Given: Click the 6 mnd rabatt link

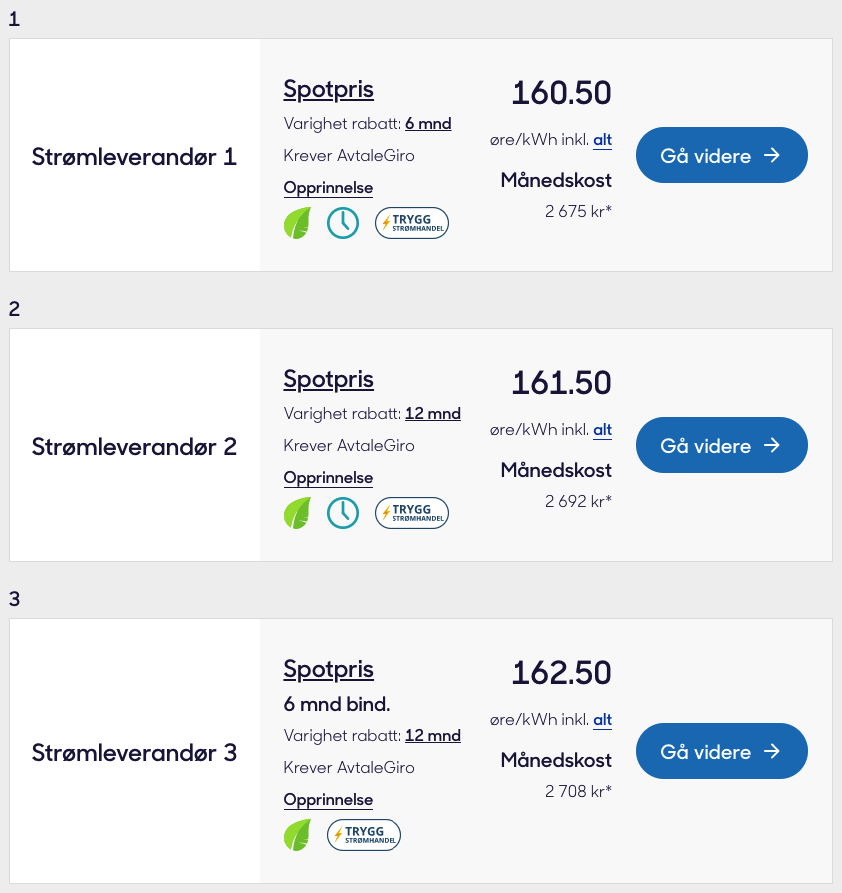Looking at the screenshot, I should (x=428, y=124).
